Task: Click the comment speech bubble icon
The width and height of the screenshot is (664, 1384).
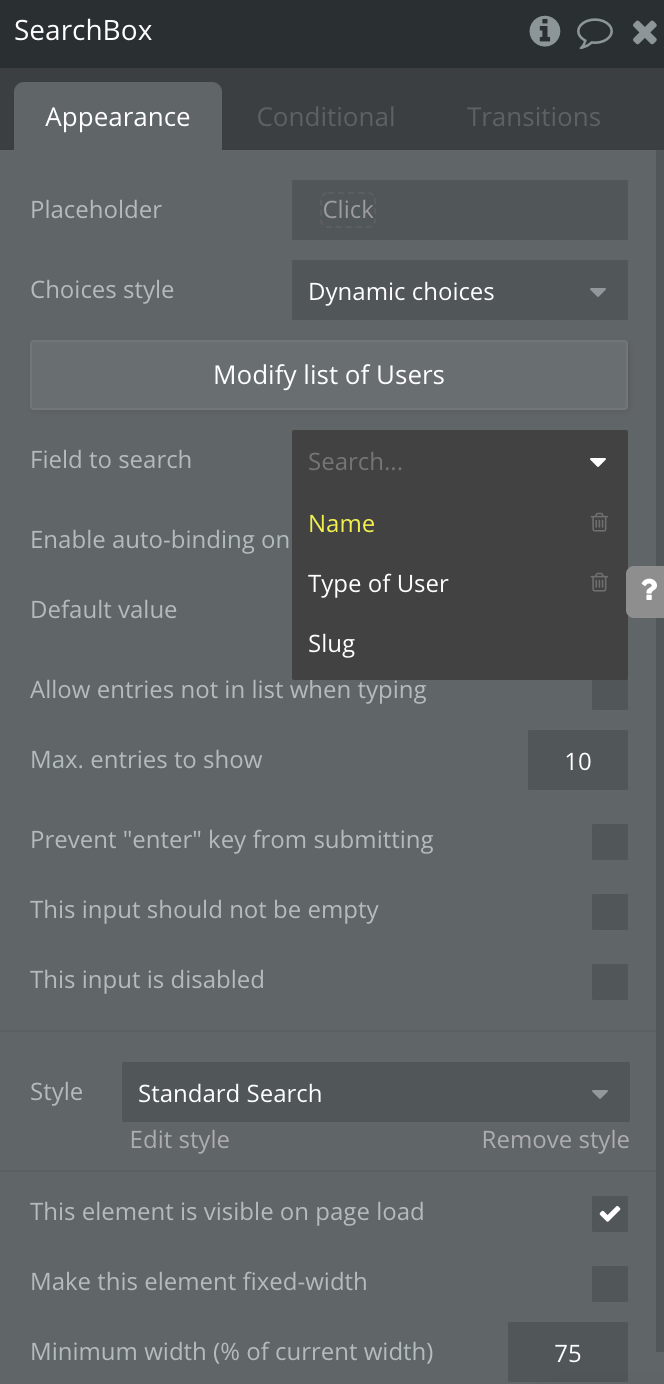Action: click(x=594, y=33)
